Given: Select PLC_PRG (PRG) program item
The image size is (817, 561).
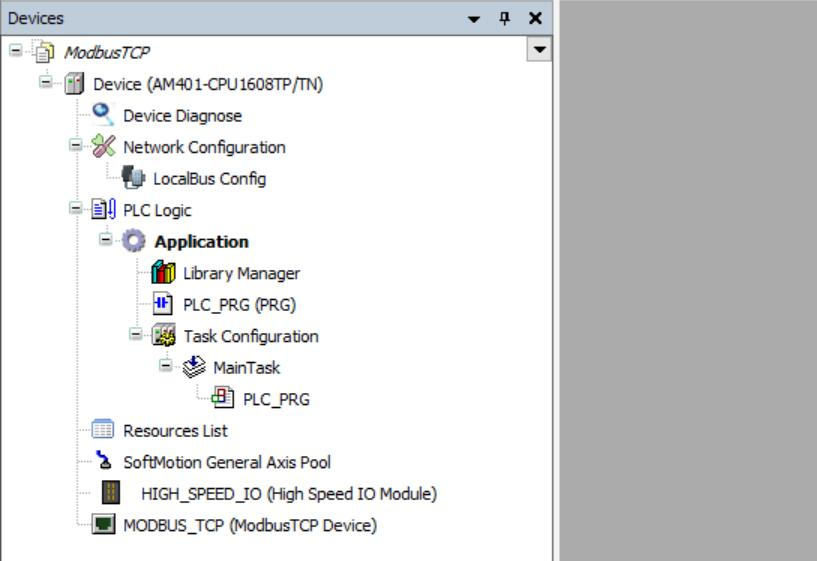Looking at the screenshot, I should pos(239,305).
